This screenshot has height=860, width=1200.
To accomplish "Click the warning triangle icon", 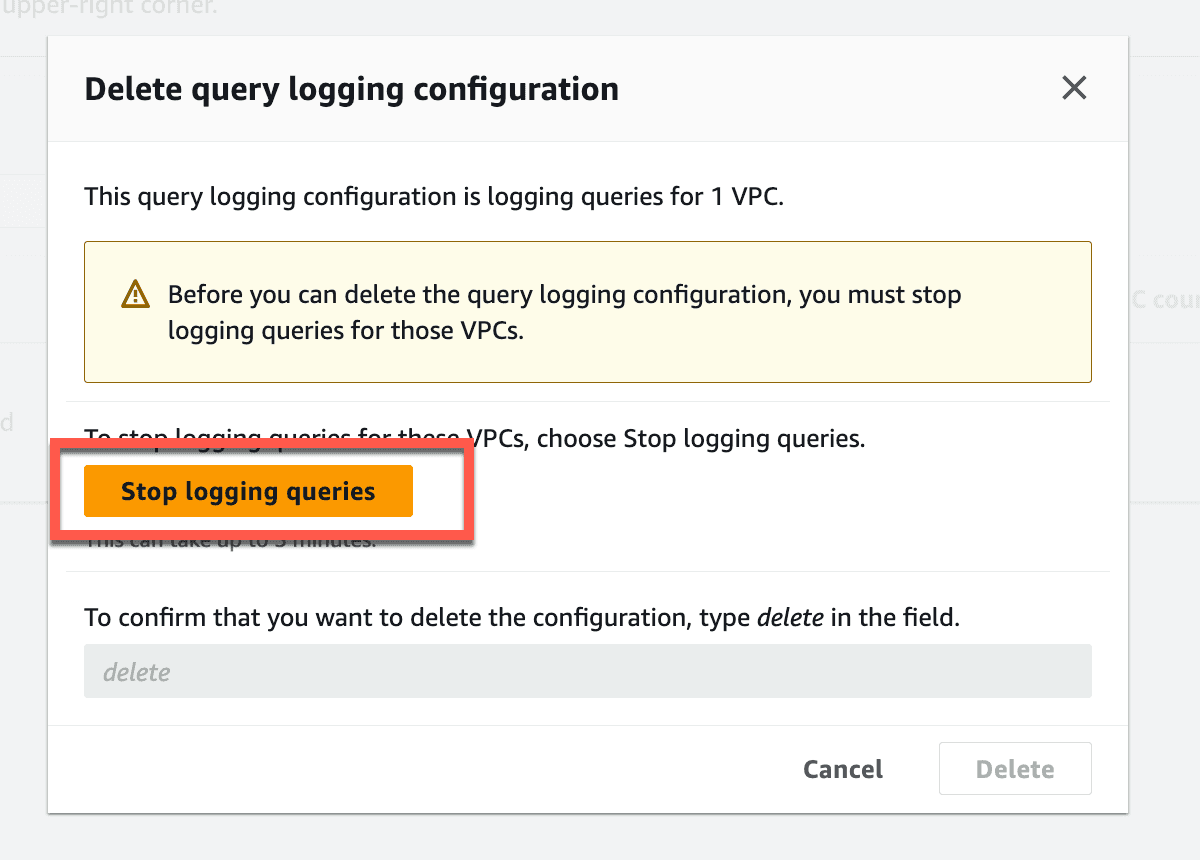I will pos(135,295).
